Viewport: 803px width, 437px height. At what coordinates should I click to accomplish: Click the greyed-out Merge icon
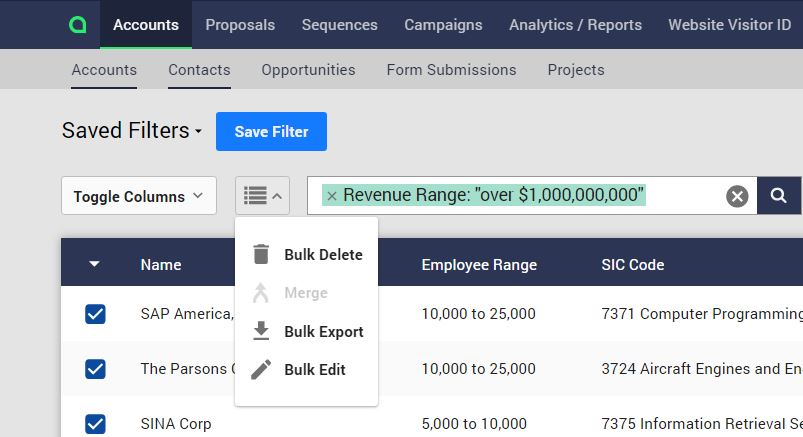[261, 293]
